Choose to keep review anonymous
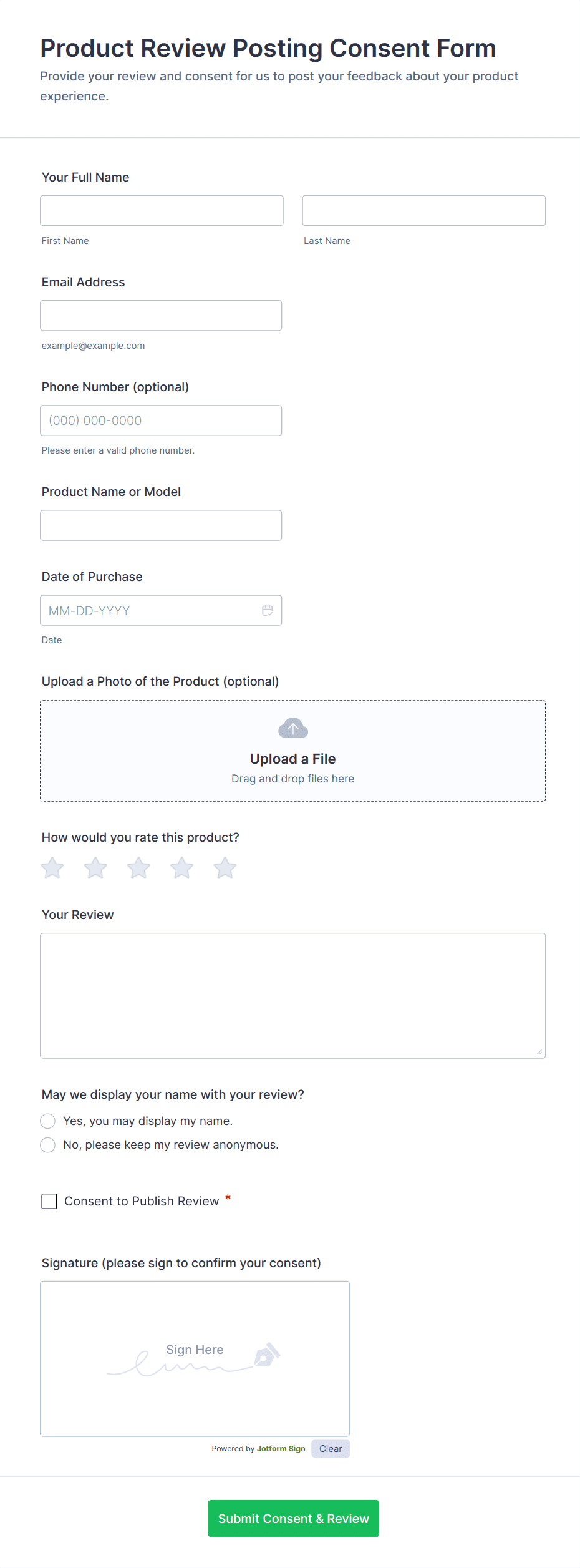Viewport: 580px width, 1568px height. (x=47, y=1145)
